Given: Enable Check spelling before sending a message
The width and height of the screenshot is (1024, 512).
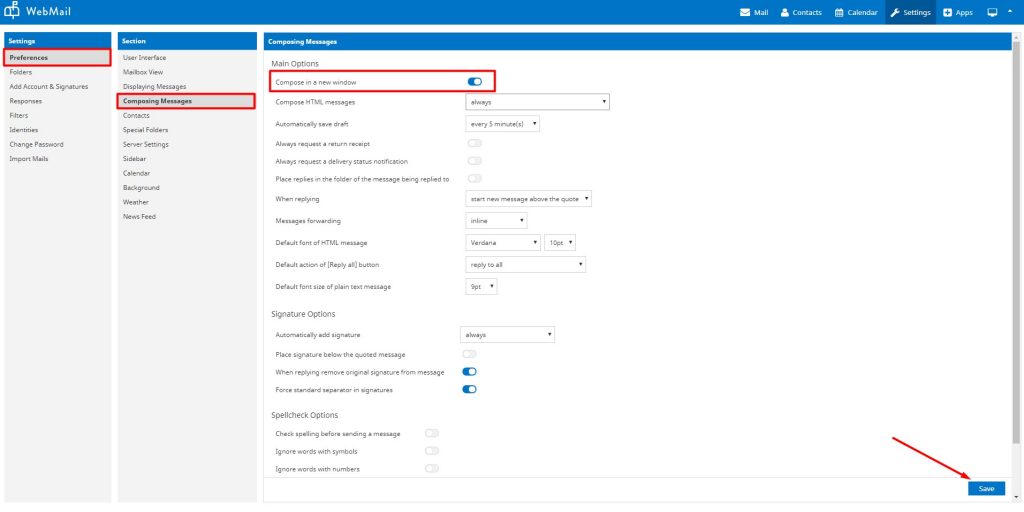Looking at the screenshot, I should [432, 433].
